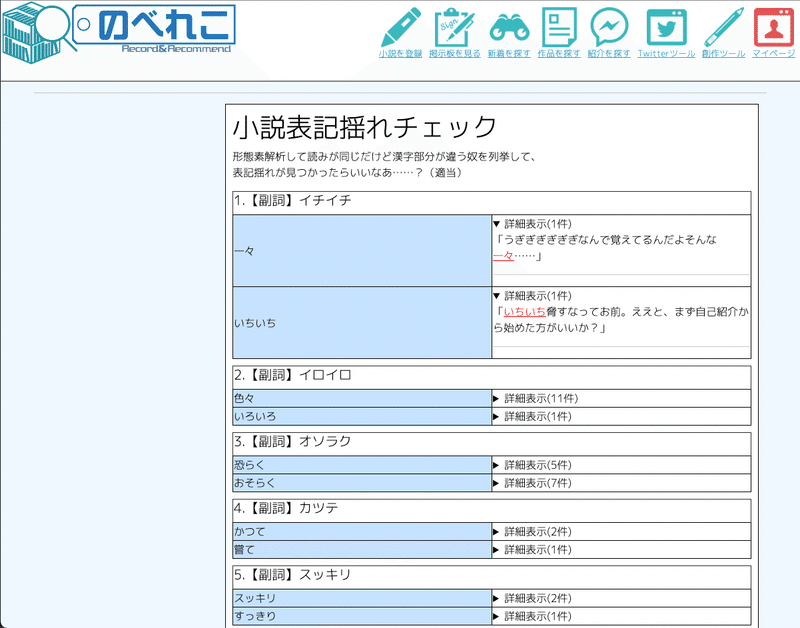This screenshot has width=800, height=628.
Task: Select the すっきり blue cell
Action: tap(362, 616)
